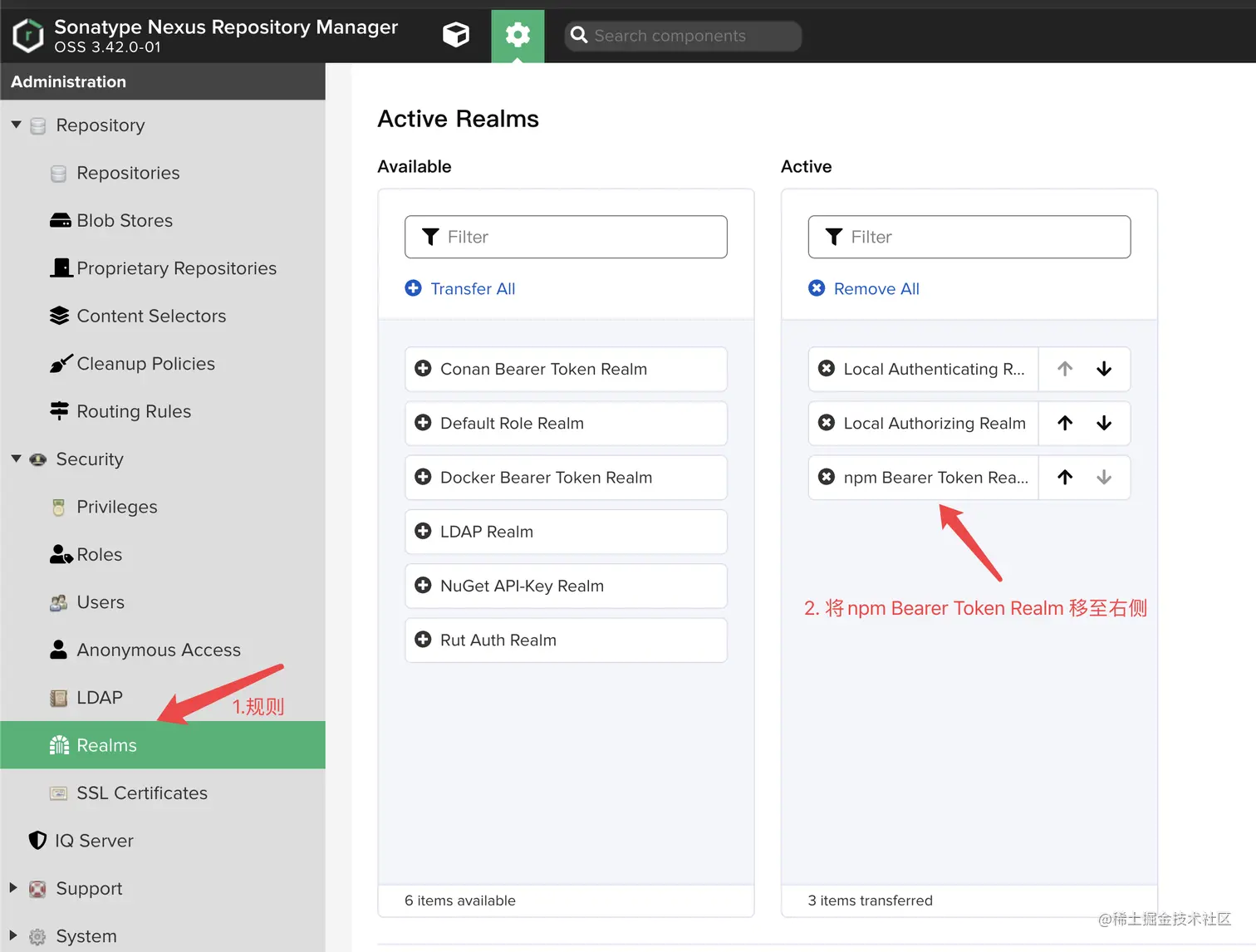
Task: Click the Realms icon in sidebar
Action: [x=59, y=745]
